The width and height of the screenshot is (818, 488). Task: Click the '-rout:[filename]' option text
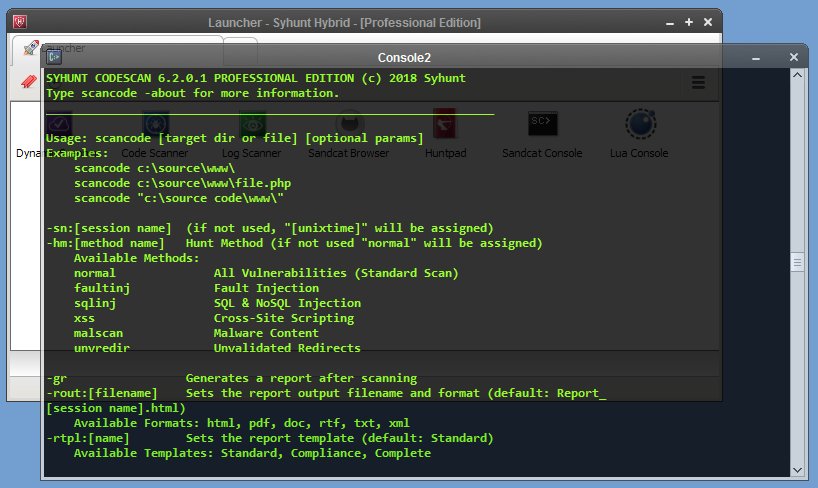[x=102, y=393]
